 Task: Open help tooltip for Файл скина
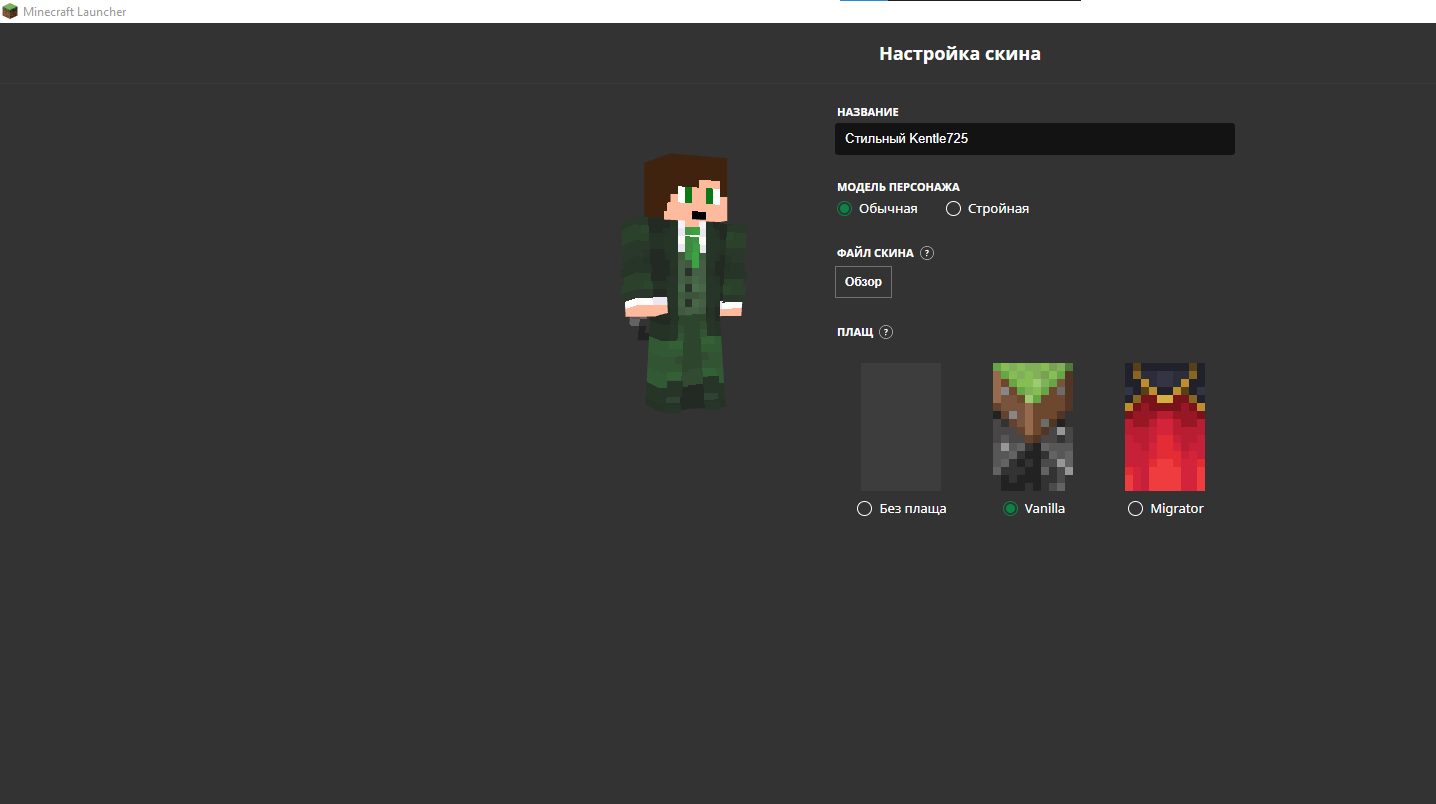[927, 253]
